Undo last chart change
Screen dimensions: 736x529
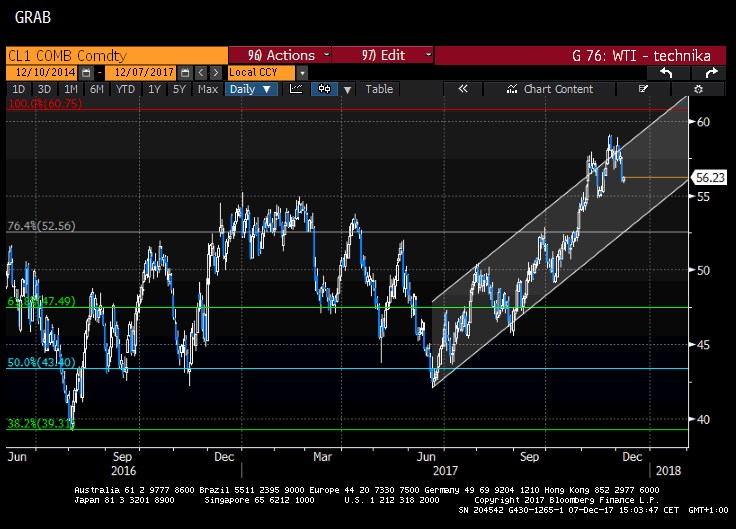pos(667,73)
